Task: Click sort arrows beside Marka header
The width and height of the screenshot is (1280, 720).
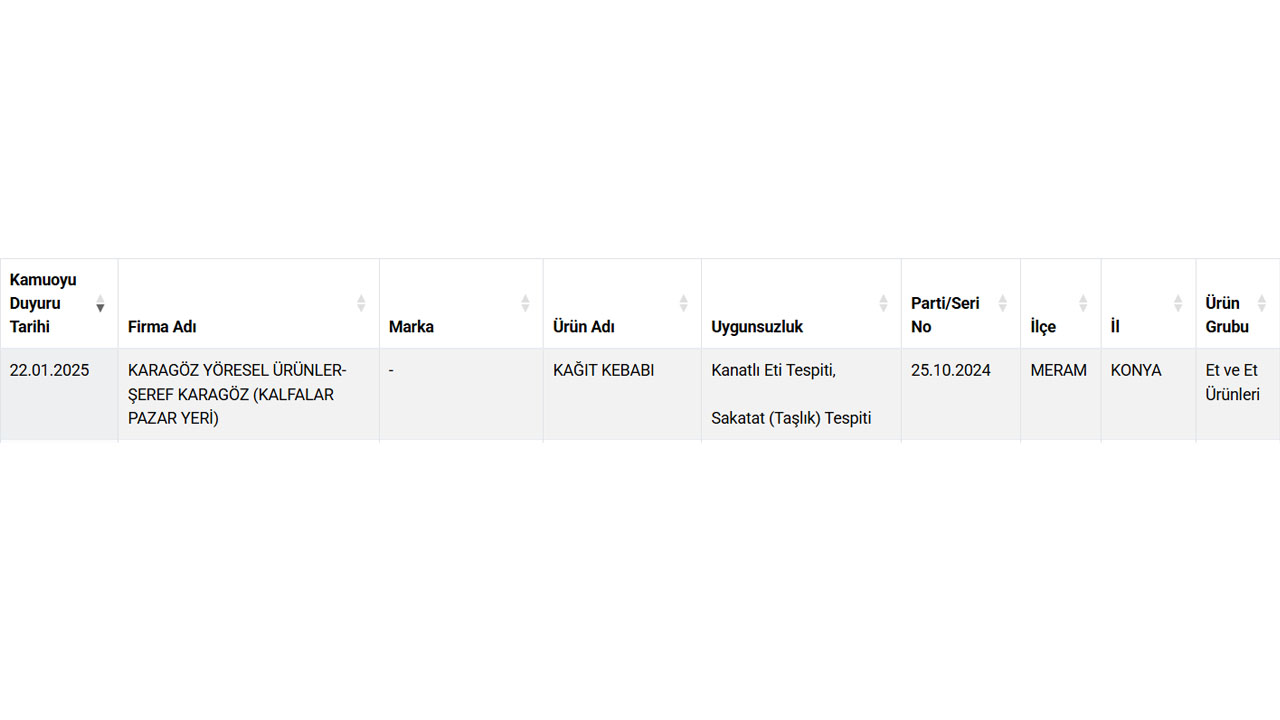Action: (x=525, y=303)
